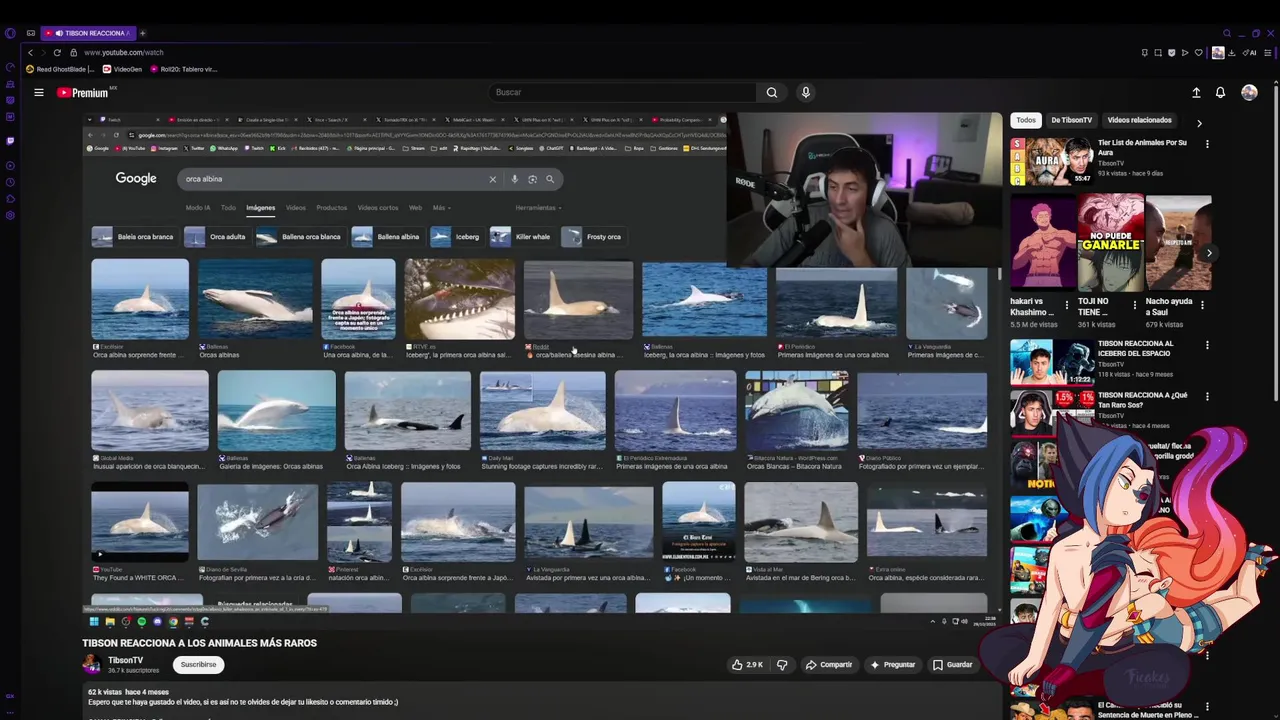Screen dimensions: 1280x720
Task: Open YouTube notifications bell
Action: pos(1220,92)
